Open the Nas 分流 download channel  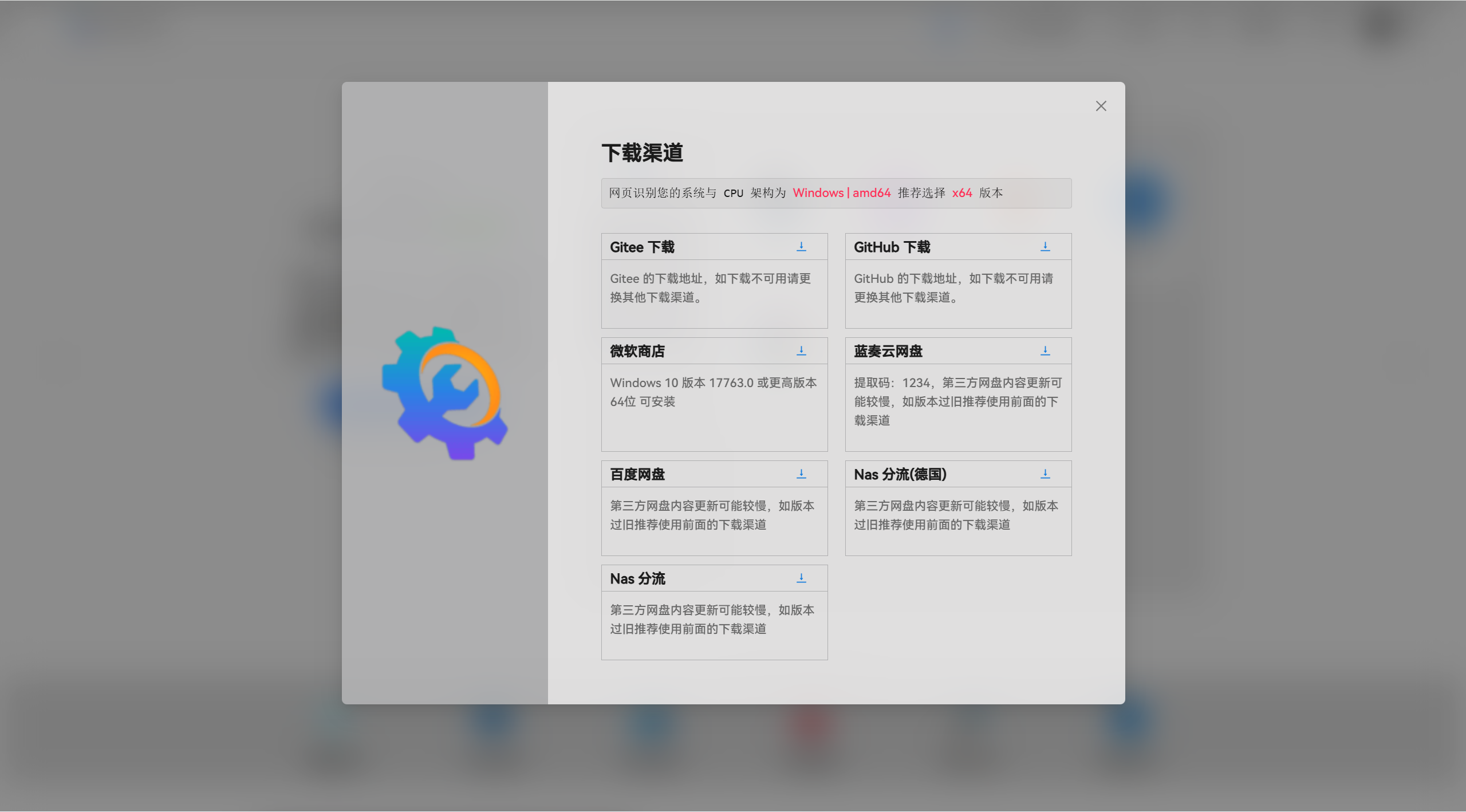(x=638, y=578)
